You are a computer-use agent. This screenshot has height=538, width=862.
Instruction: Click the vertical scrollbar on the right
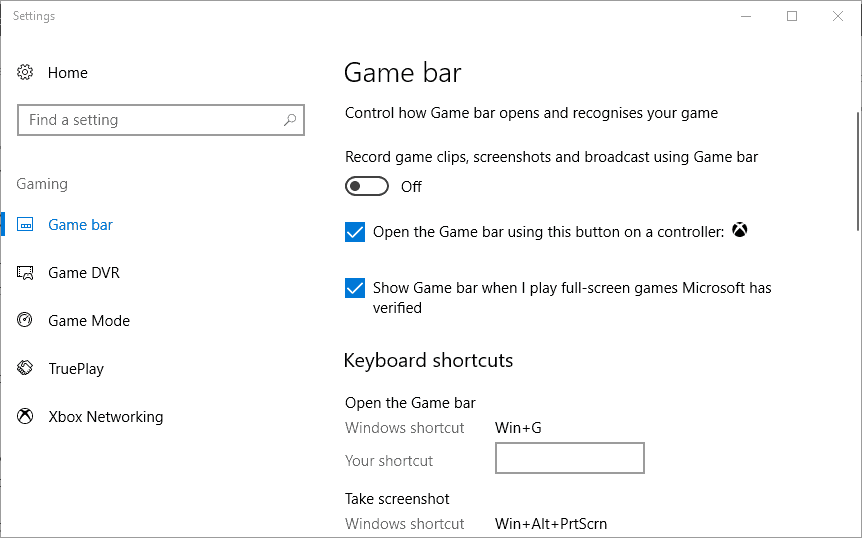(x=856, y=170)
